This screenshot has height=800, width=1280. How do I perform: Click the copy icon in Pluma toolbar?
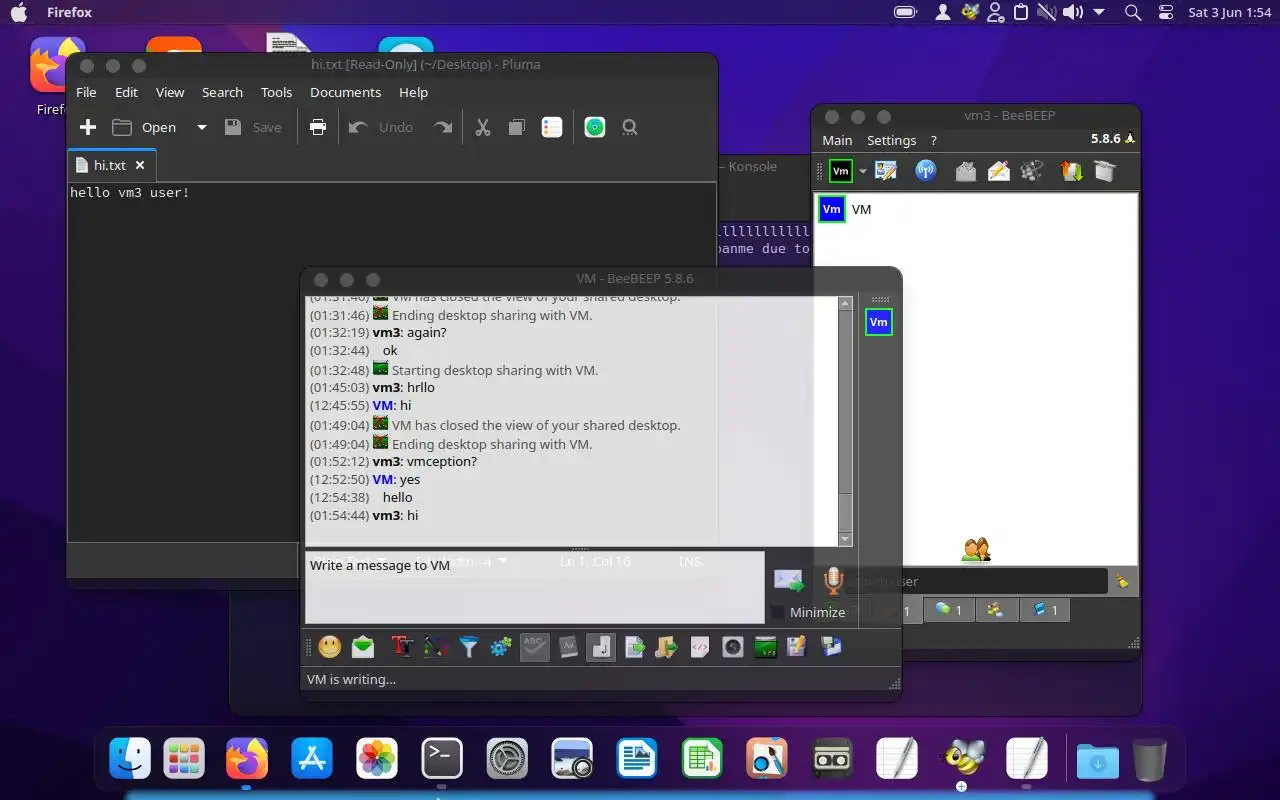click(x=517, y=127)
